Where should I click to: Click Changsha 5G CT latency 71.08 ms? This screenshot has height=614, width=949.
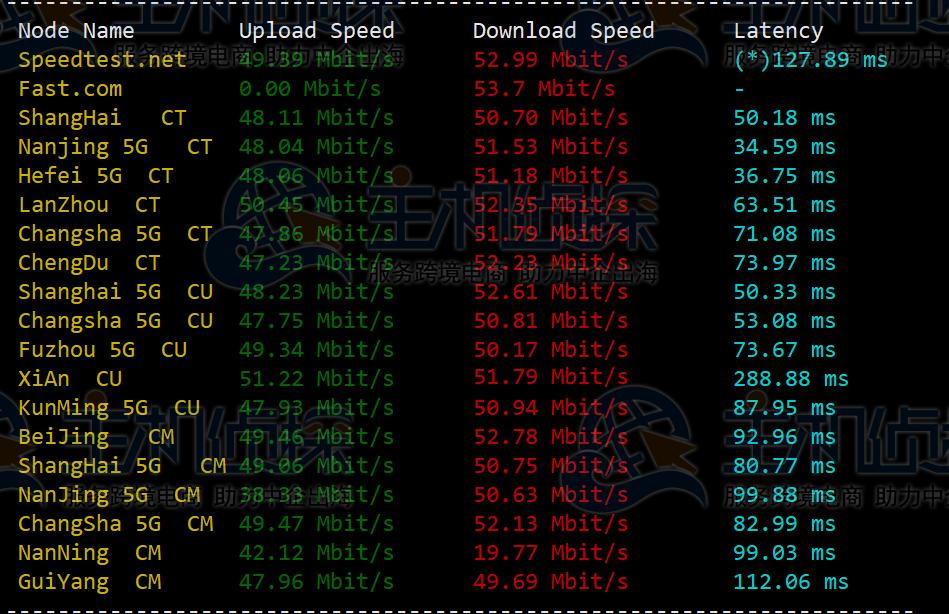click(784, 234)
